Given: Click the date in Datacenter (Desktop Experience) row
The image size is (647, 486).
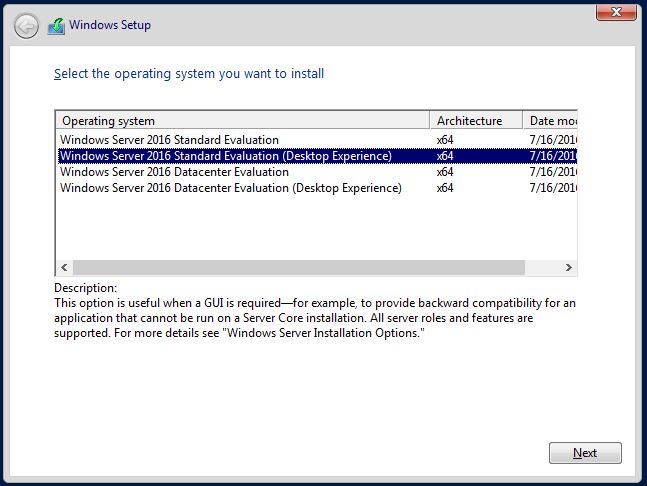Looking at the screenshot, I should tap(553, 188).
